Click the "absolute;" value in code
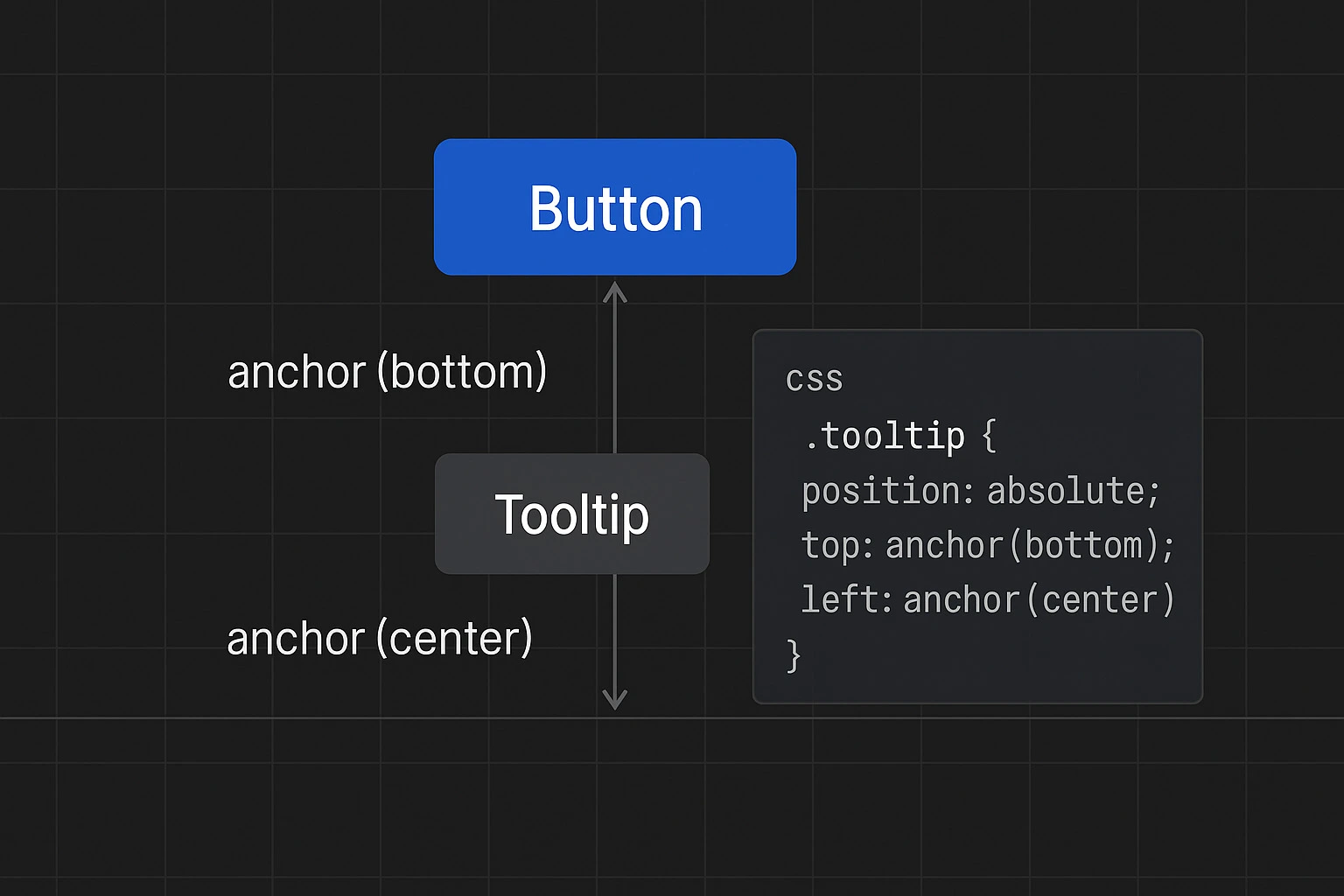 click(x=1074, y=492)
